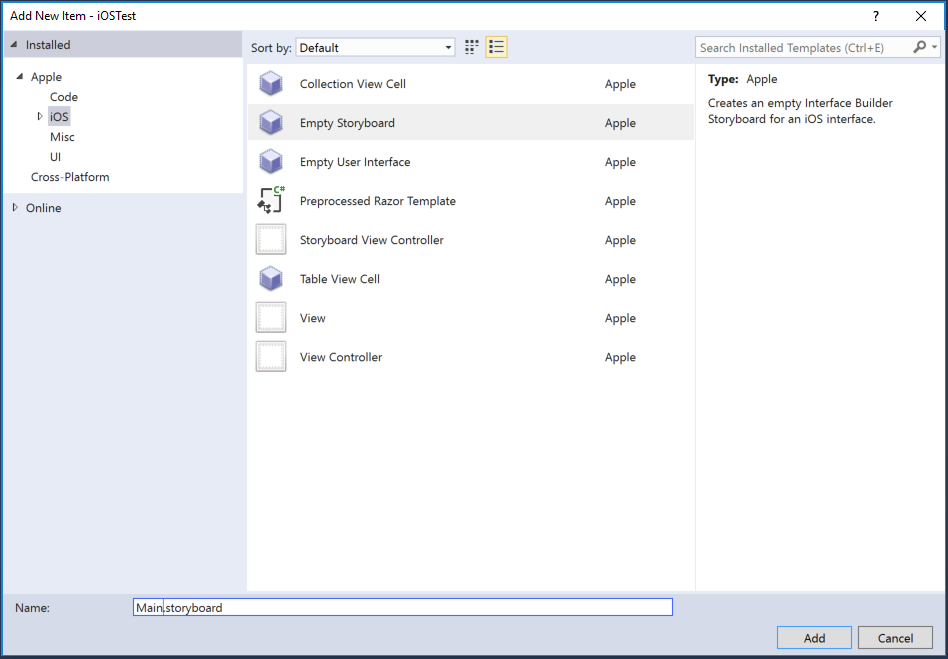Click the Cancel button
The width and height of the screenshot is (948, 659).
[x=895, y=638]
